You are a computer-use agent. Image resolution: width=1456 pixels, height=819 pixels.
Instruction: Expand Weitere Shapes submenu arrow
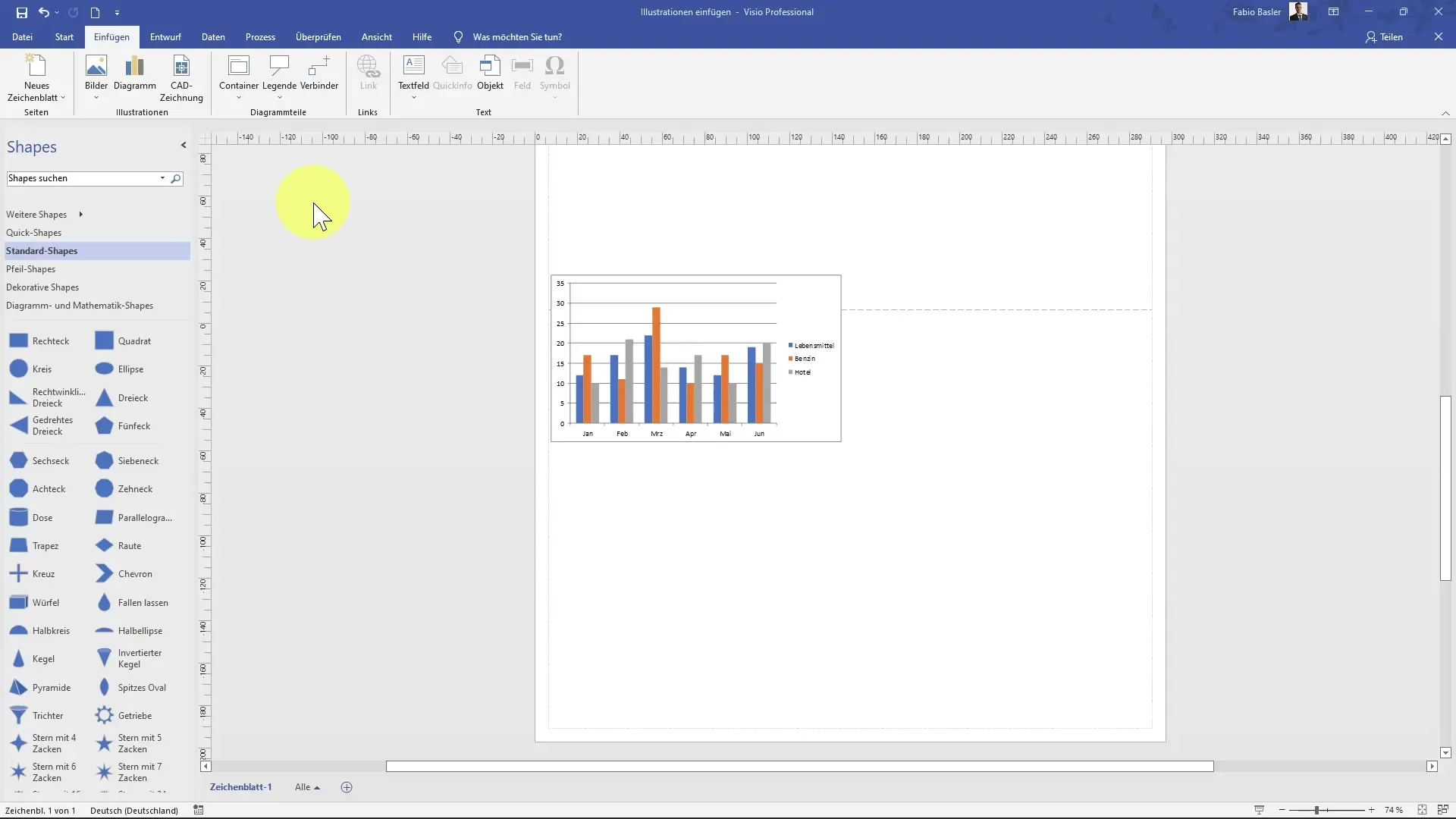[80, 215]
